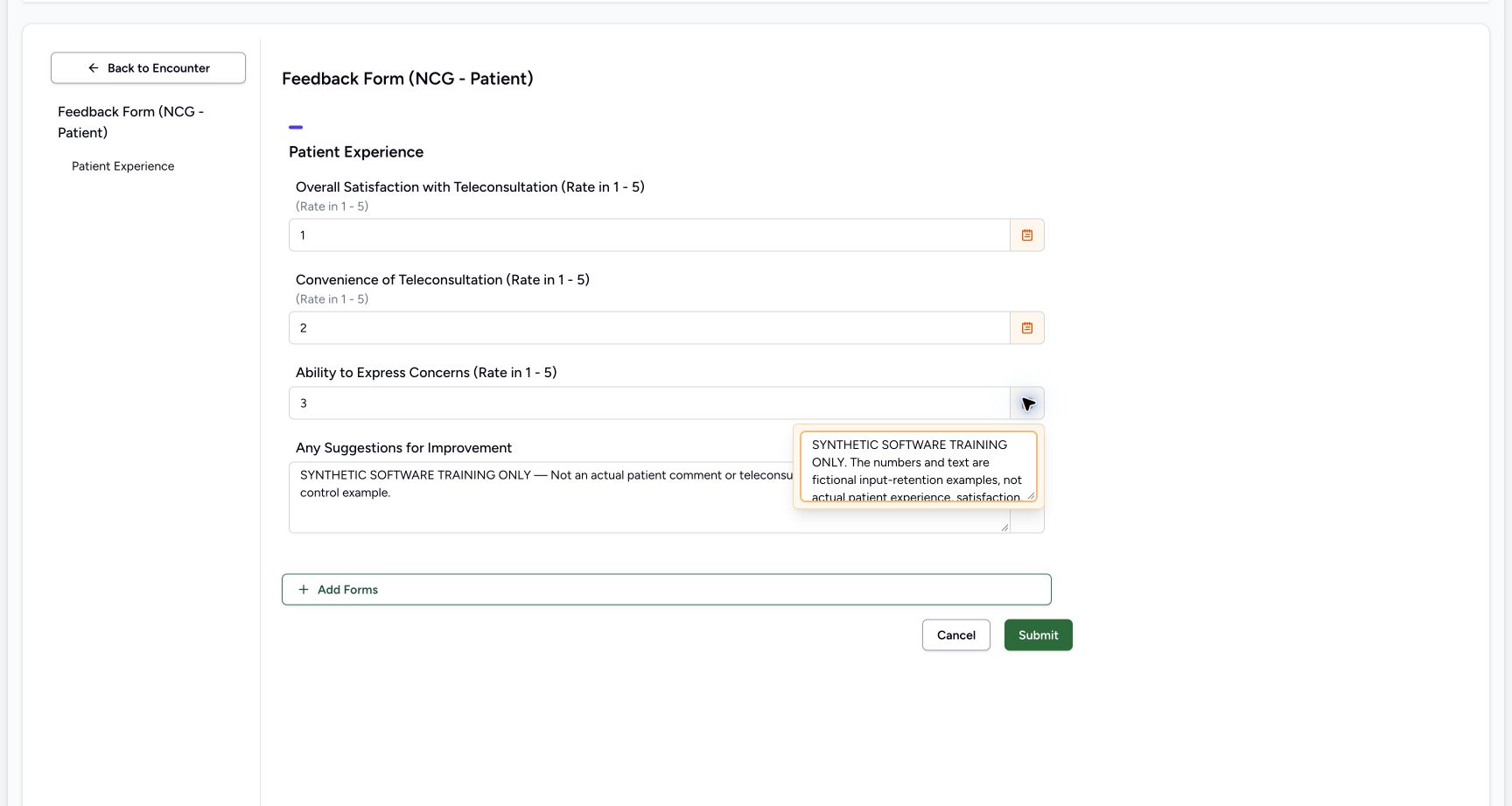Toggle notes button beside Ability to Express Concerns
Viewport: 1512px width, 806px height.
click(1027, 403)
